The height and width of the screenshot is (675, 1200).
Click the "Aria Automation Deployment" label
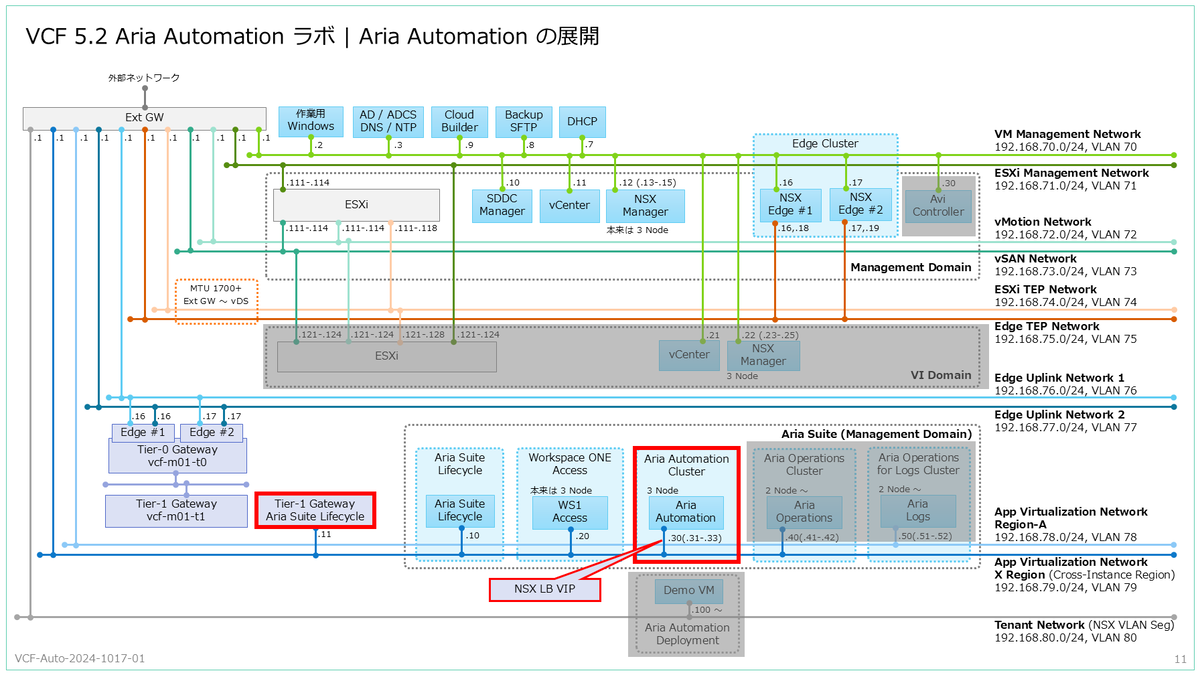click(x=686, y=634)
